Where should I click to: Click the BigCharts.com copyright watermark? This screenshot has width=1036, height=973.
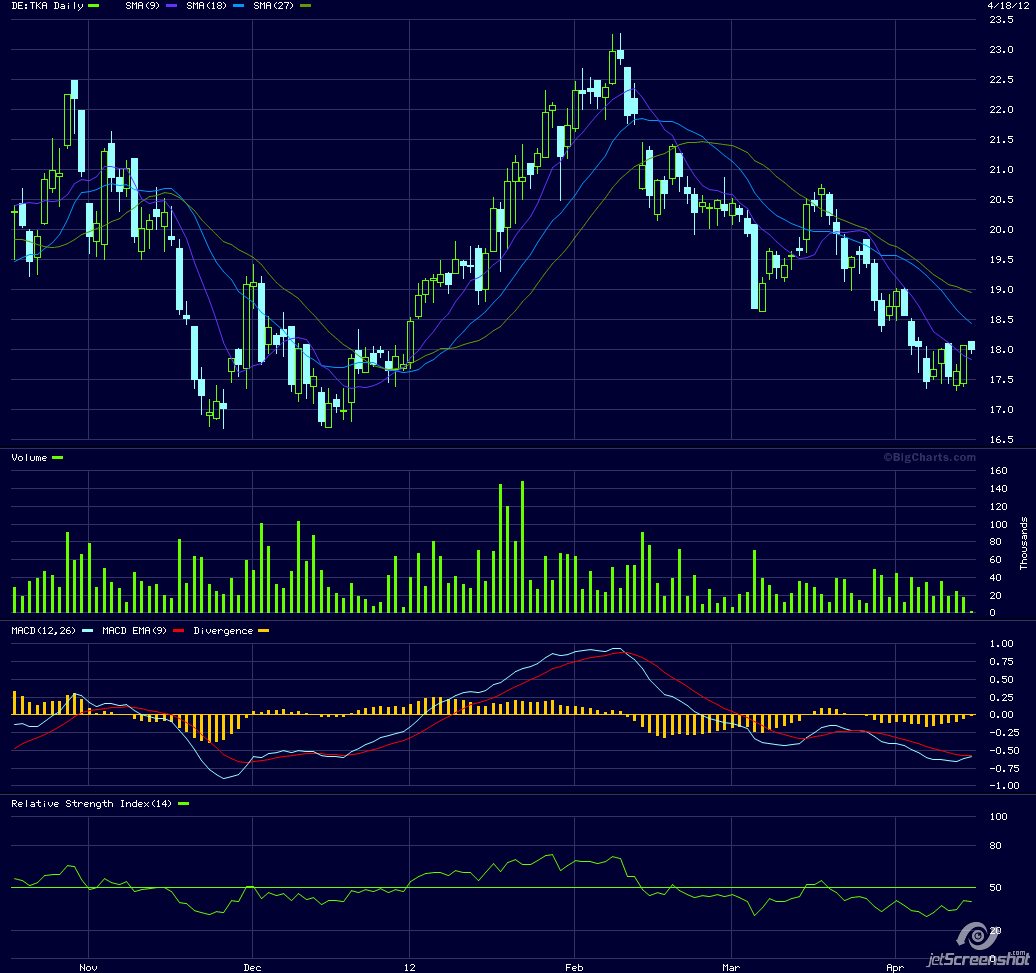pyautogui.click(x=929, y=457)
